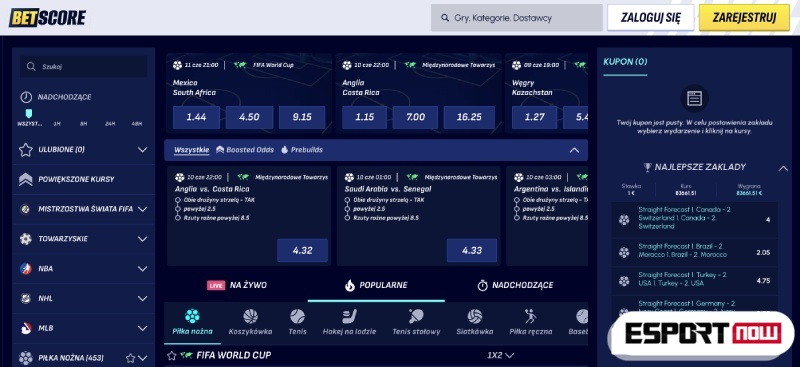Expand the Towarzyskie section
Viewport: 800px width, 367px height.
click(x=142, y=239)
